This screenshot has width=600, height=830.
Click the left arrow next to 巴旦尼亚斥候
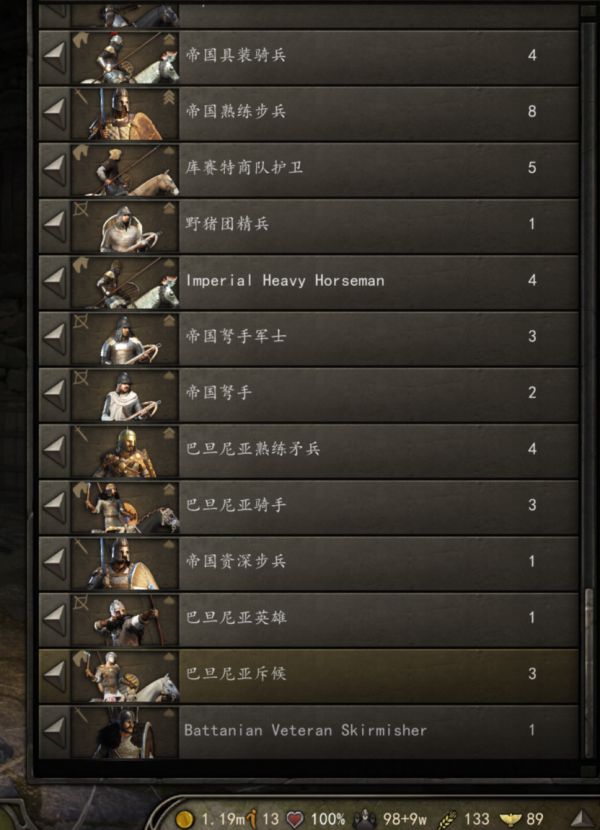coord(55,673)
